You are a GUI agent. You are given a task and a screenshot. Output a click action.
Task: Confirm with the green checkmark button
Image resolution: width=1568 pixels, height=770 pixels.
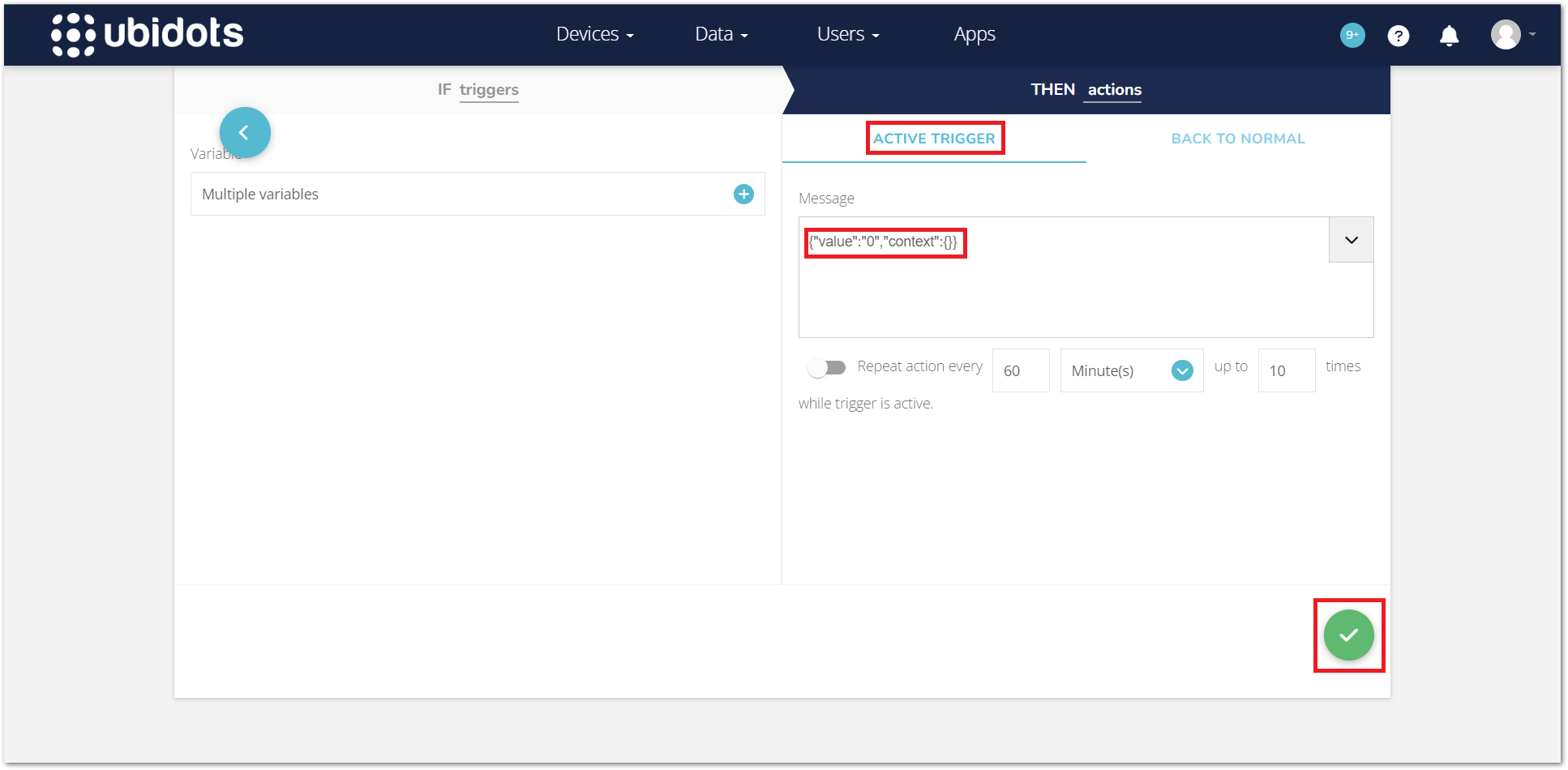[1348, 635]
